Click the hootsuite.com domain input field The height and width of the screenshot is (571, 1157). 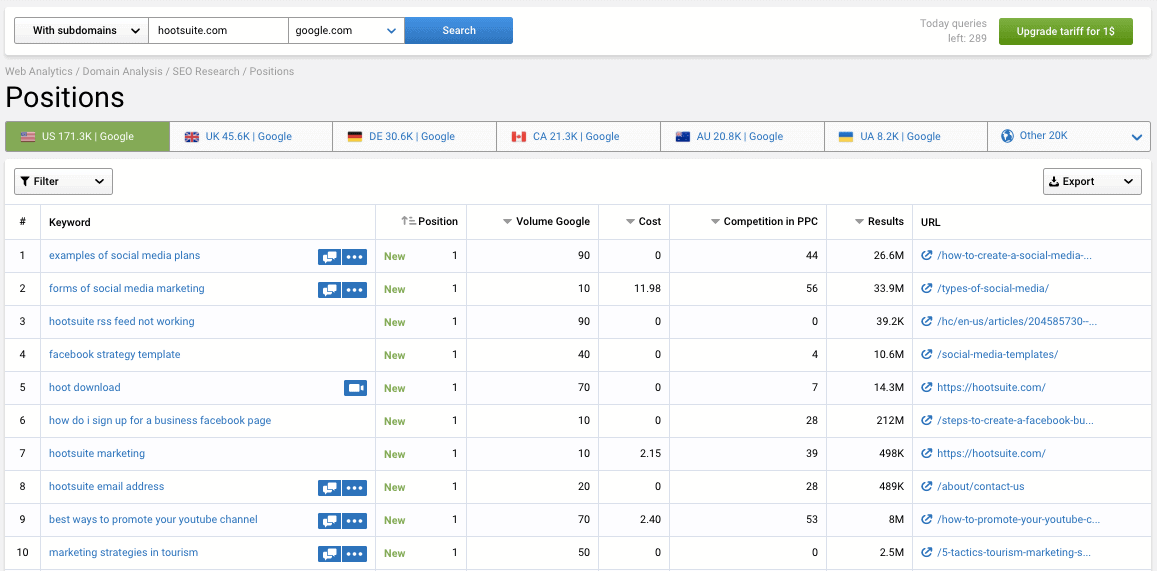tap(218, 30)
